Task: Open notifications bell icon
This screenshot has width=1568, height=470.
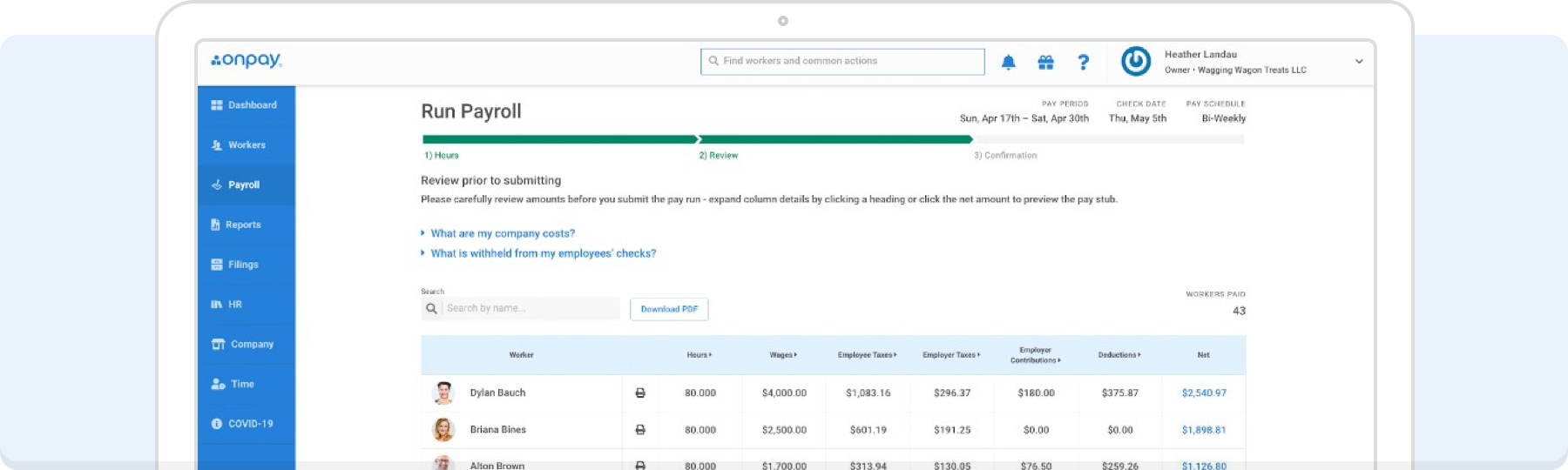Action: tap(1008, 62)
